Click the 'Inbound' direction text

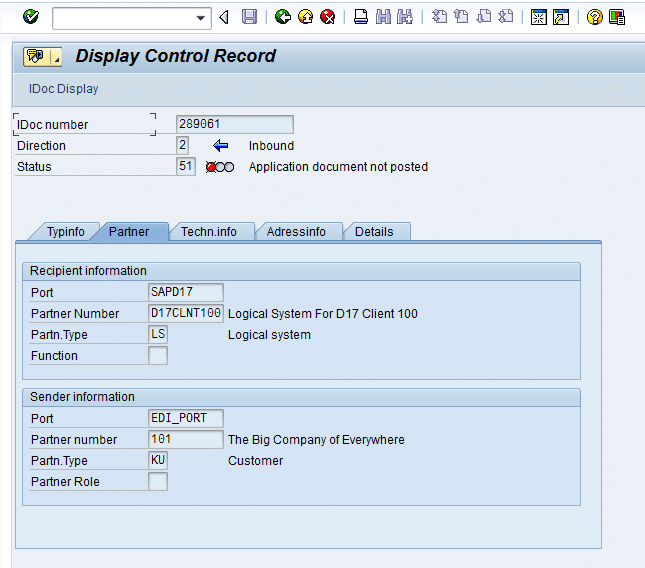coord(271,146)
